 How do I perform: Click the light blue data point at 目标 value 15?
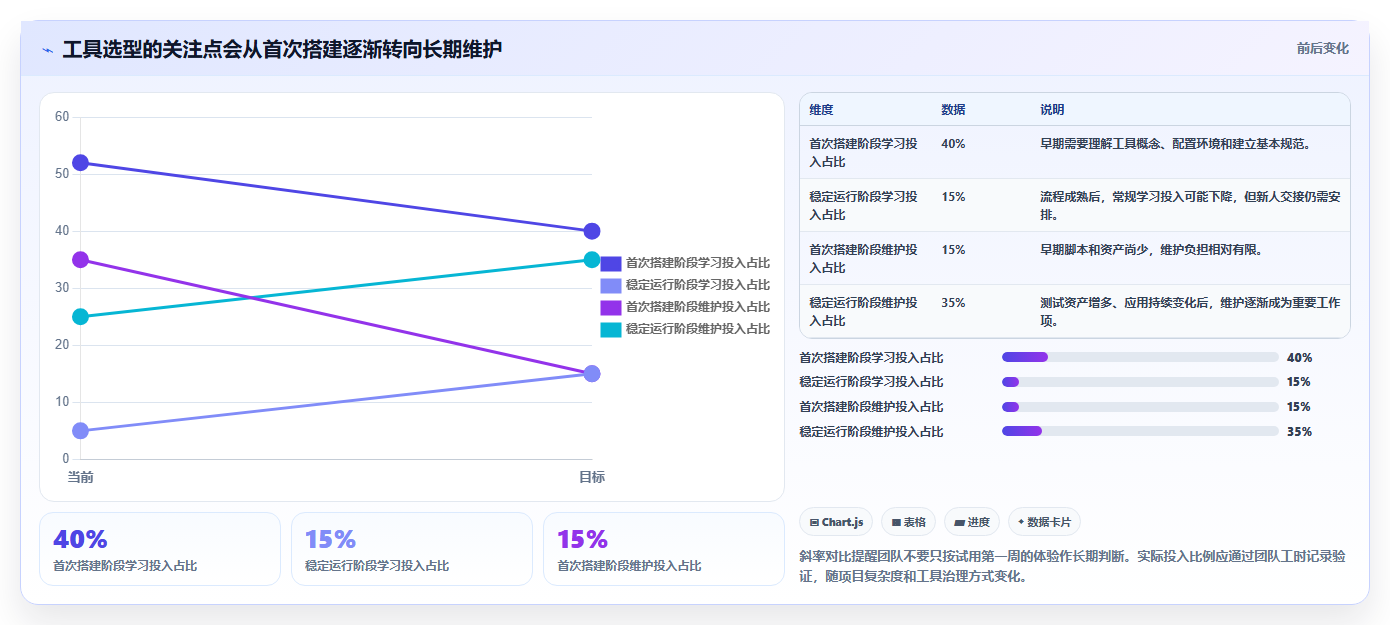point(592,374)
